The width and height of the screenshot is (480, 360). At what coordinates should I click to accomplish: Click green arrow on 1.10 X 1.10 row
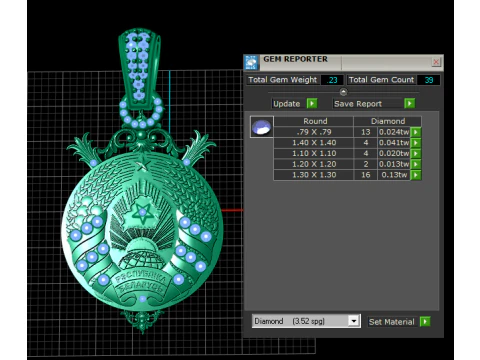pyautogui.click(x=416, y=153)
